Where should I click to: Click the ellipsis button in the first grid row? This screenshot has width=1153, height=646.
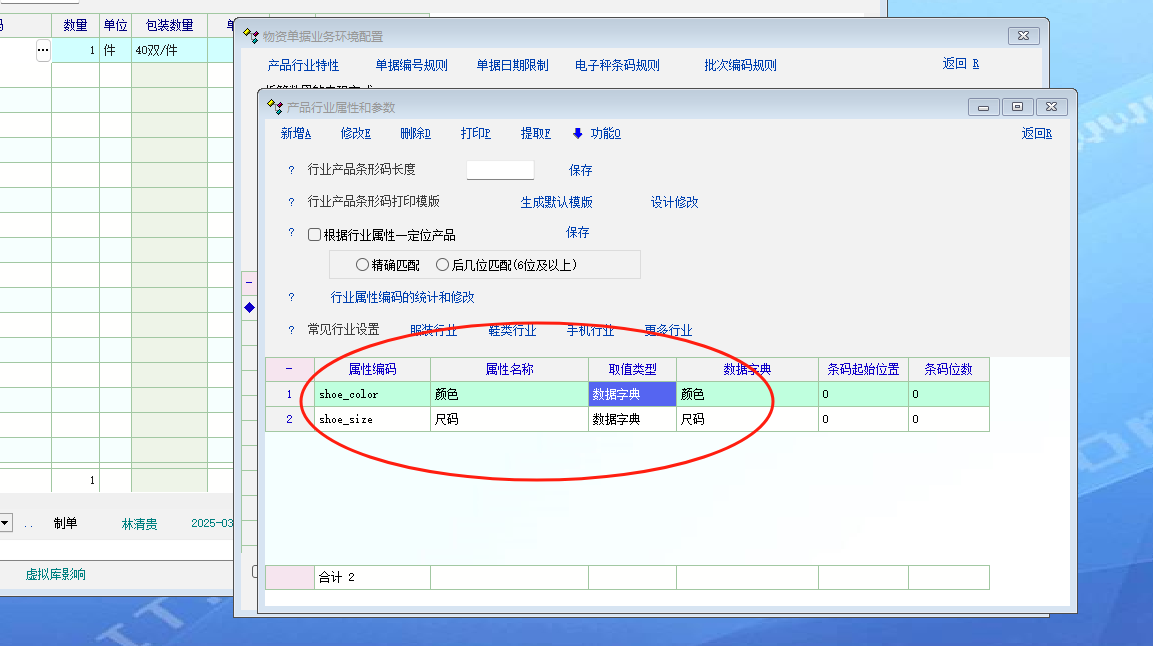[43, 50]
